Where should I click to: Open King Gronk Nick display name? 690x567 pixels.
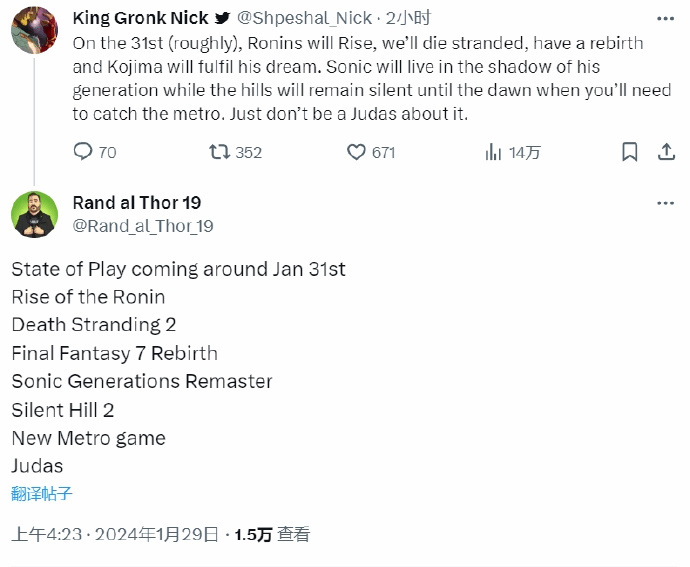click(140, 17)
